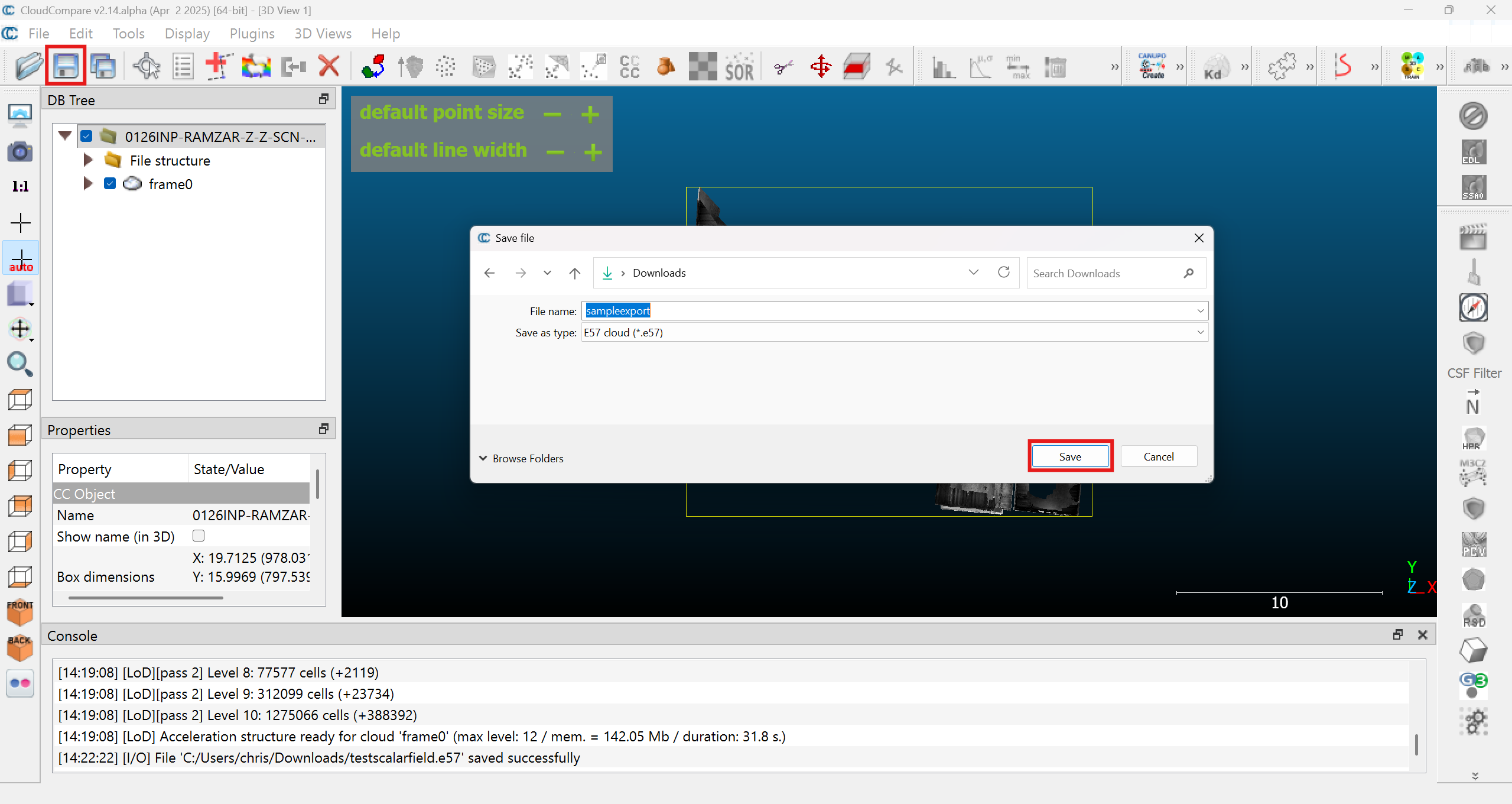The height and width of the screenshot is (804, 1512).
Task: Expand Browse Folders in save dialog
Action: coord(521,458)
